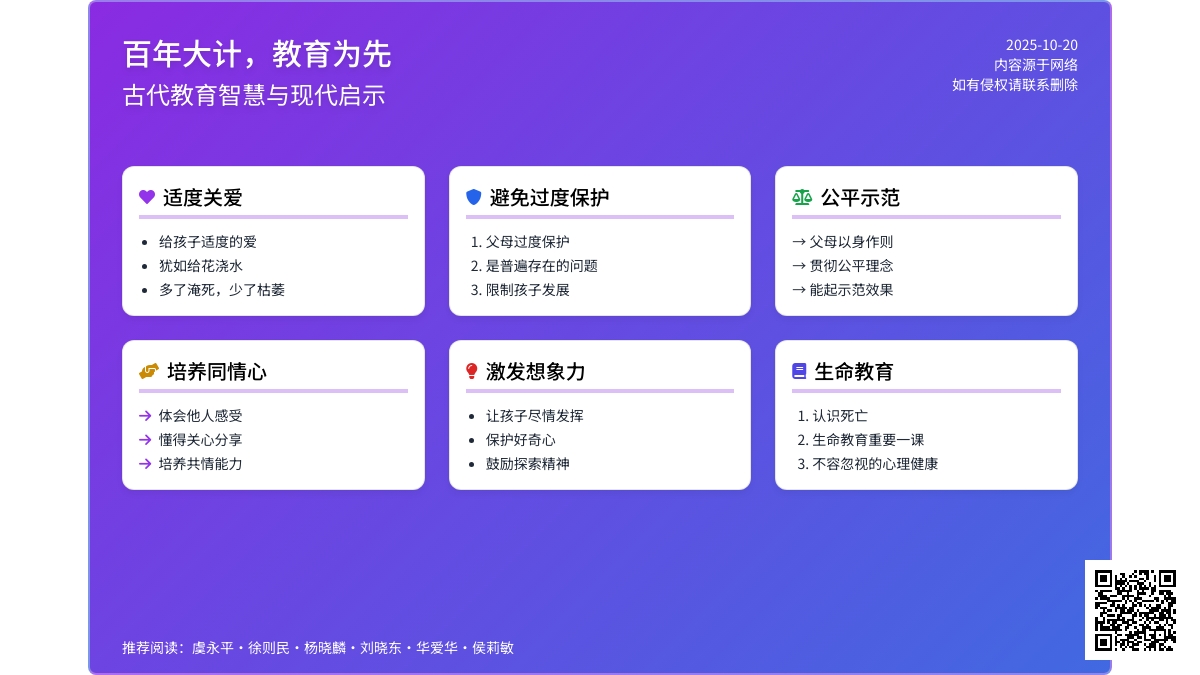
Task: Click numbered item 限制孩子发展
Action: click(528, 290)
